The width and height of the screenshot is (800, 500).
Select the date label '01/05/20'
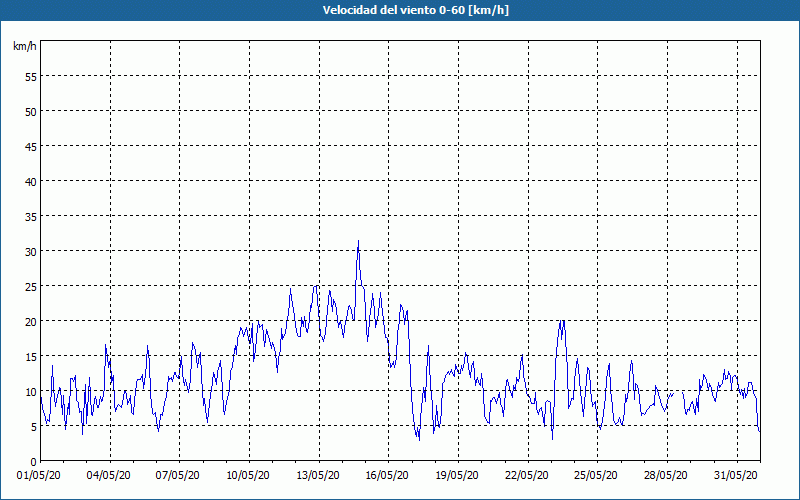coord(39,475)
